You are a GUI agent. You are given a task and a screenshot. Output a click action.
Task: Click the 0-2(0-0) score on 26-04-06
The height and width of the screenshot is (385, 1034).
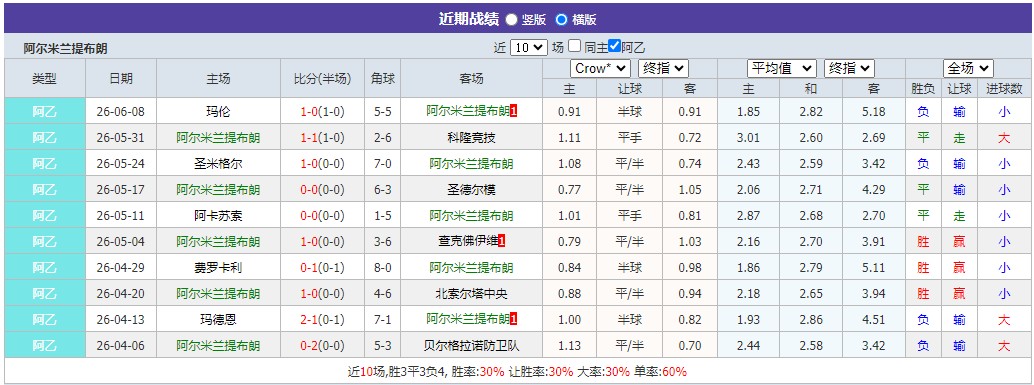[322, 345]
